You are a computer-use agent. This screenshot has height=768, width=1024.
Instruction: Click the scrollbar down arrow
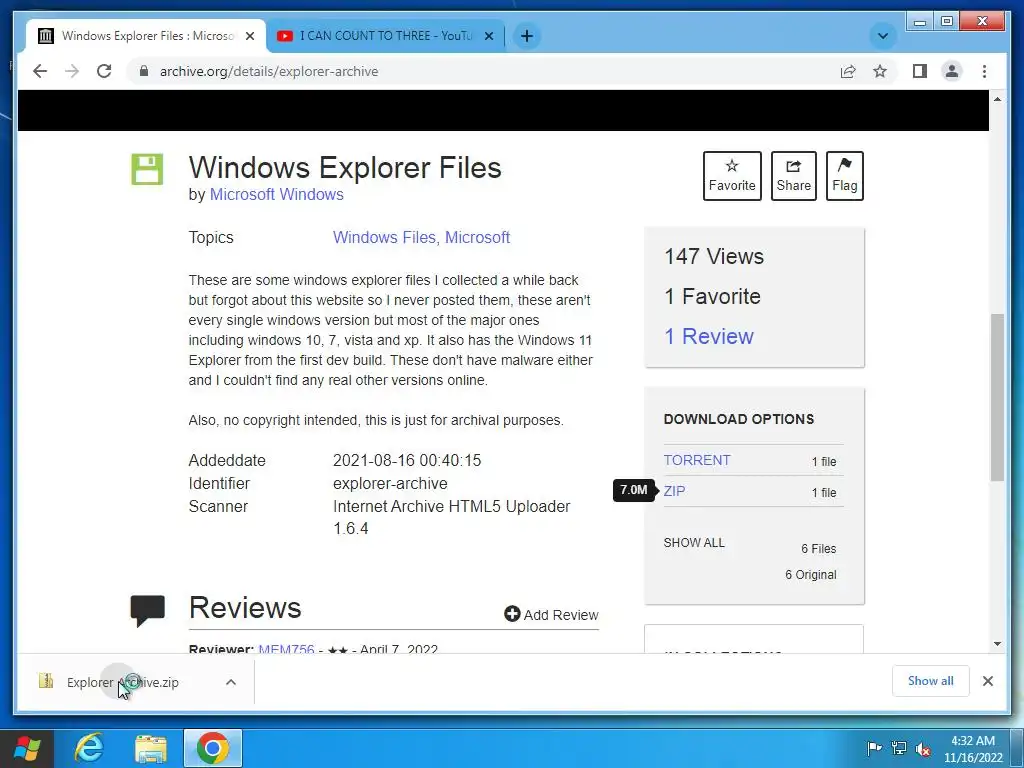pyautogui.click(x=997, y=644)
